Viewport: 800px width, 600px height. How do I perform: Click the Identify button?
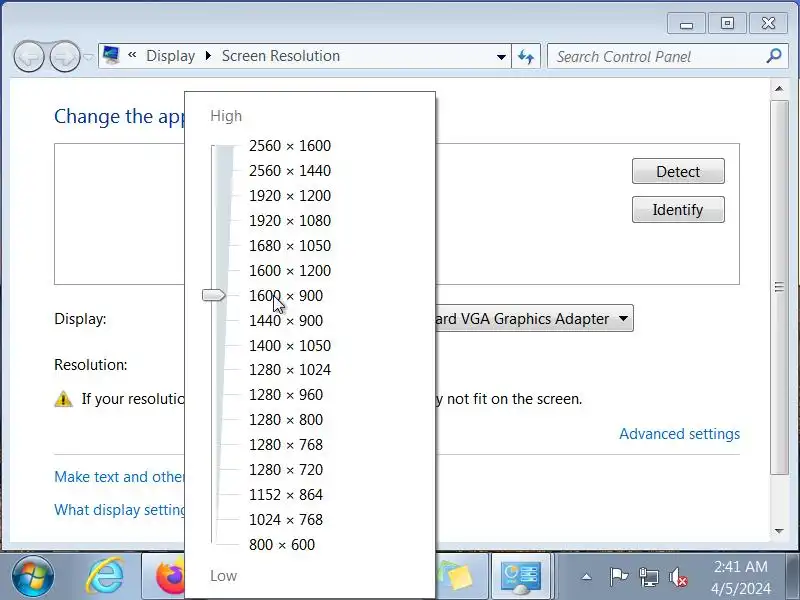pyautogui.click(x=678, y=210)
